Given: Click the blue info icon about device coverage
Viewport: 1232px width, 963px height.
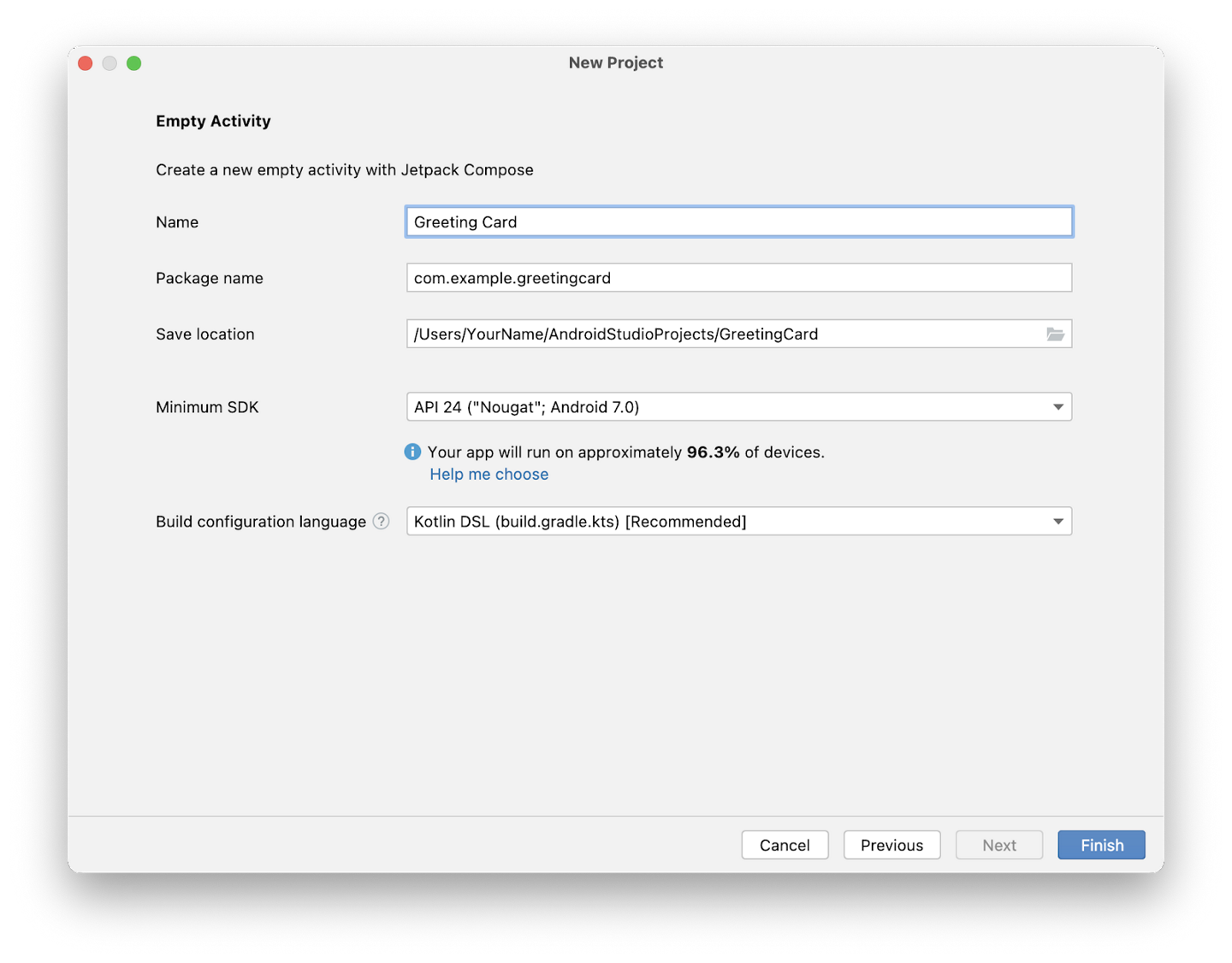Looking at the screenshot, I should click(413, 452).
